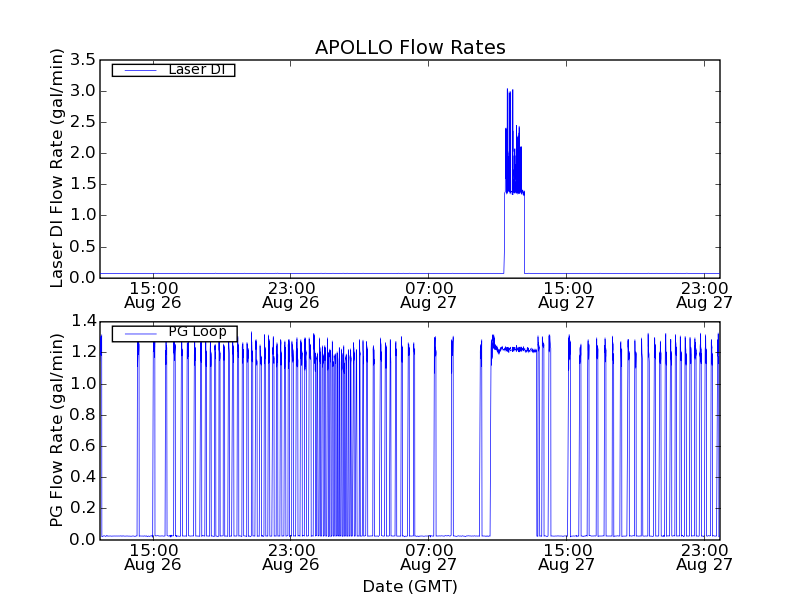Click the 'APOLLO Flow Rates' chart title

point(410,47)
